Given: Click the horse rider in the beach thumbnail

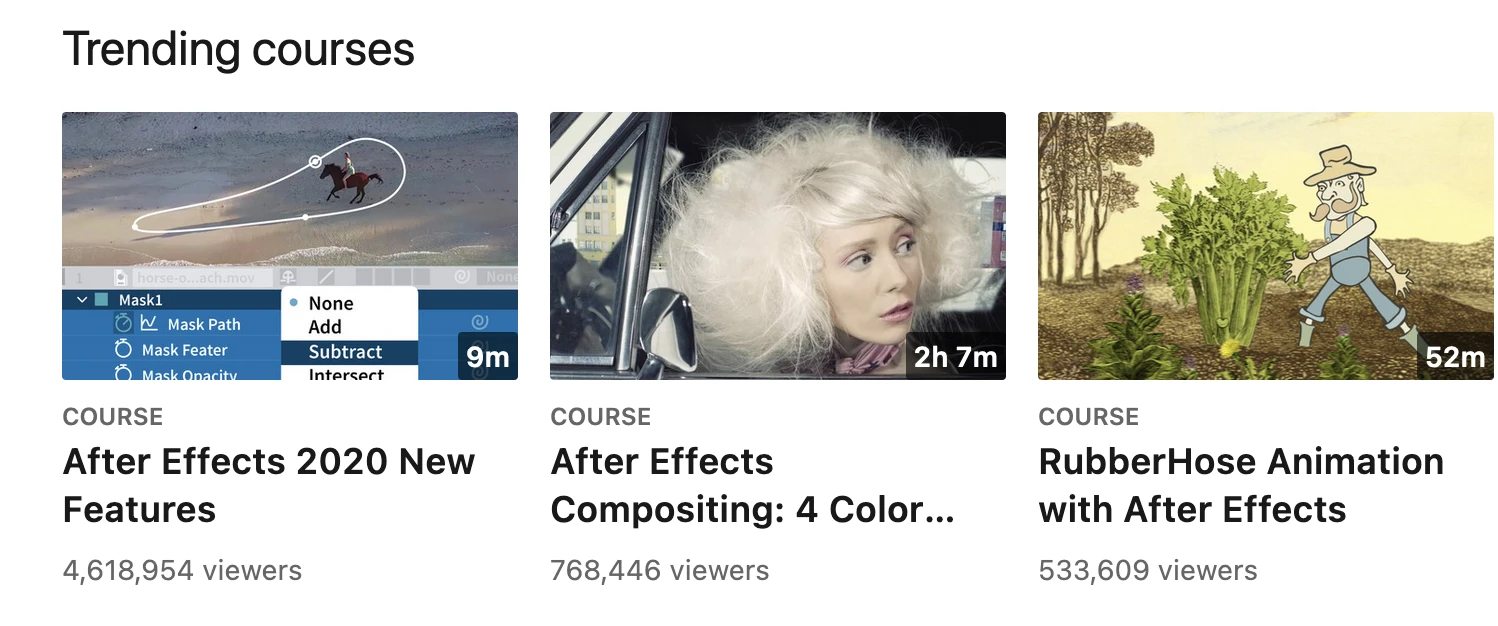Looking at the screenshot, I should (x=349, y=179).
